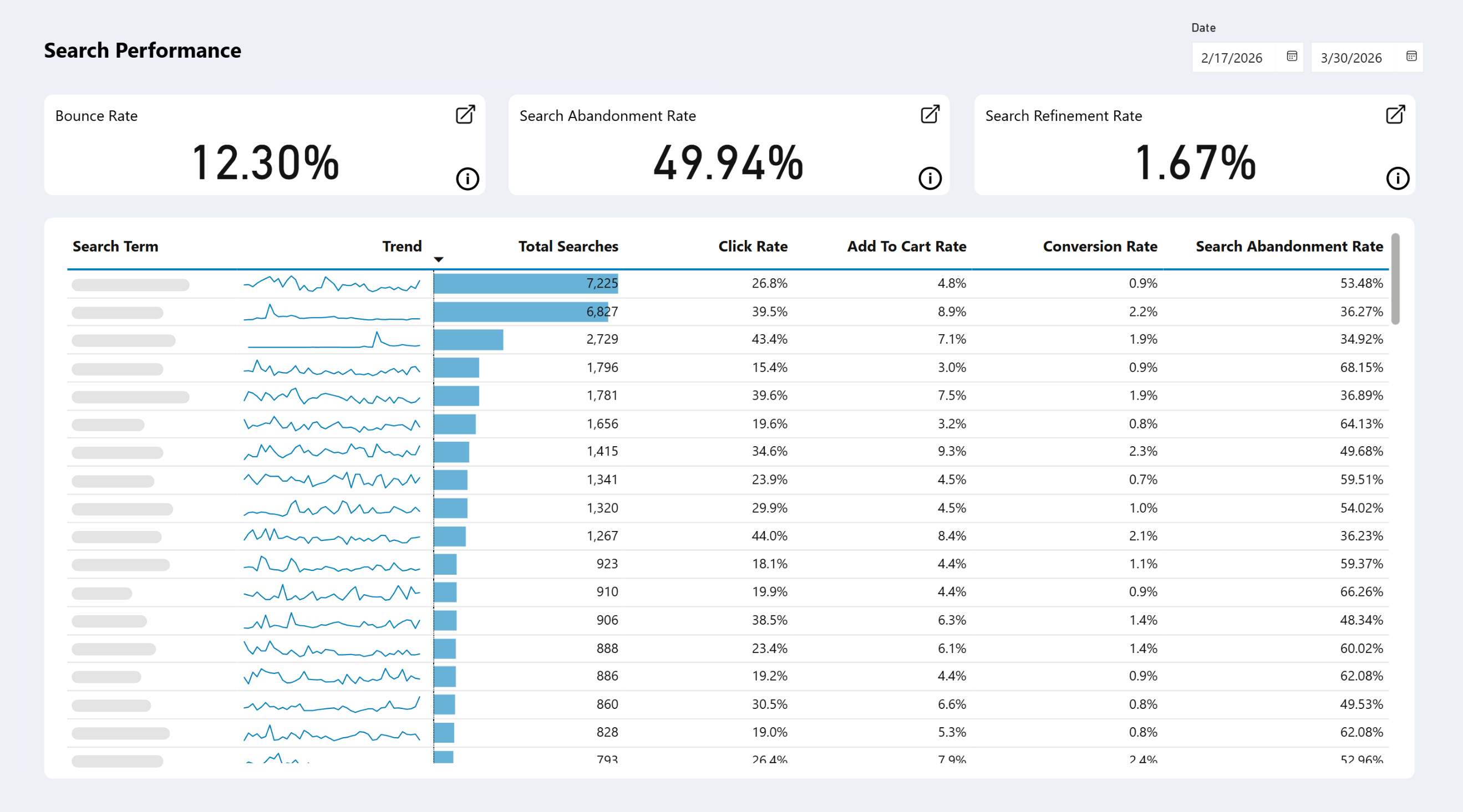This screenshot has width=1463, height=812.
Task: Click the 2/17/2026 start date field
Action: 1232,58
